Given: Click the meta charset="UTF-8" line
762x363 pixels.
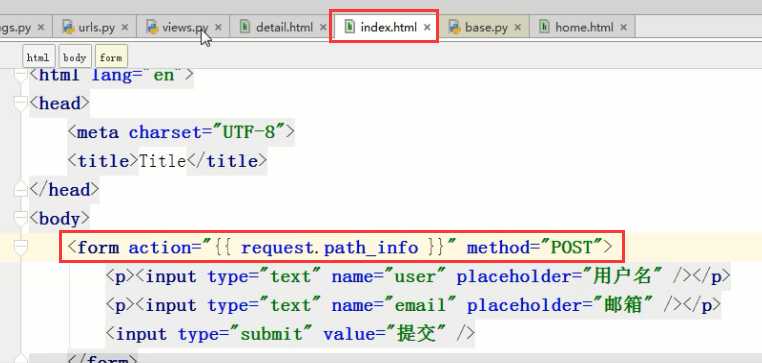Looking at the screenshot, I should [x=181, y=132].
